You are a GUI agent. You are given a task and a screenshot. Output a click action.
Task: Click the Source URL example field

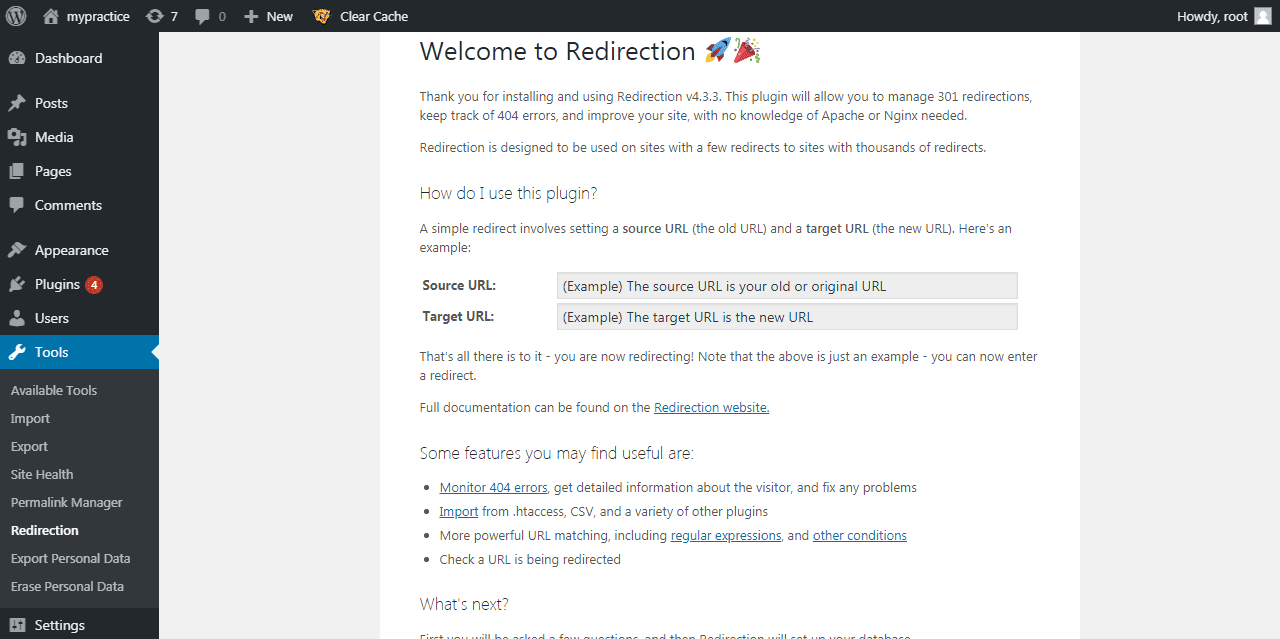pyautogui.click(x=787, y=286)
